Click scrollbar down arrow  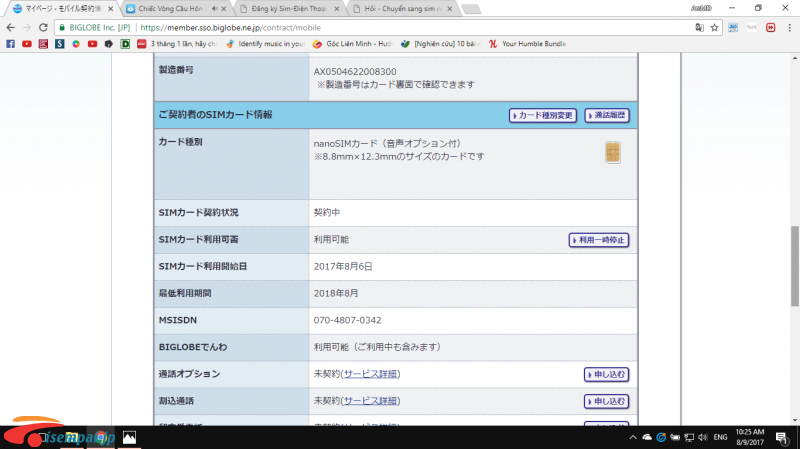click(795, 420)
